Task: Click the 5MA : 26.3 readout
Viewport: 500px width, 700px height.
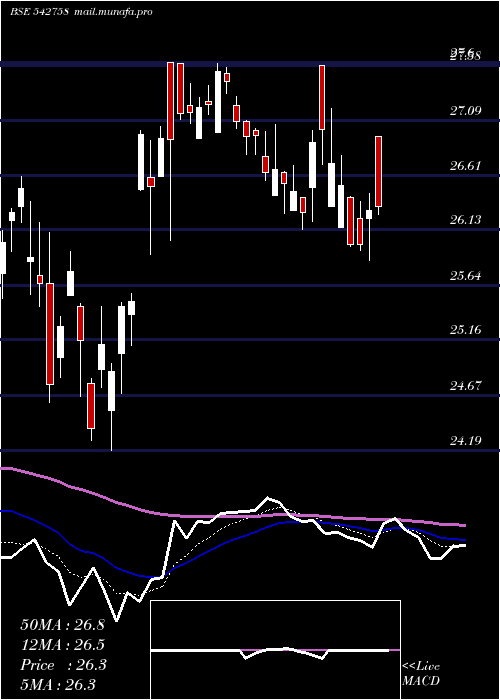Action: [58, 685]
